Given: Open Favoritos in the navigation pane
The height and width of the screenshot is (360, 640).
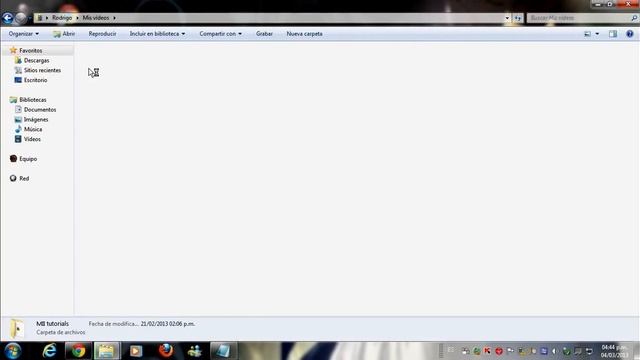Looking at the screenshot, I should click(x=31, y=51).
